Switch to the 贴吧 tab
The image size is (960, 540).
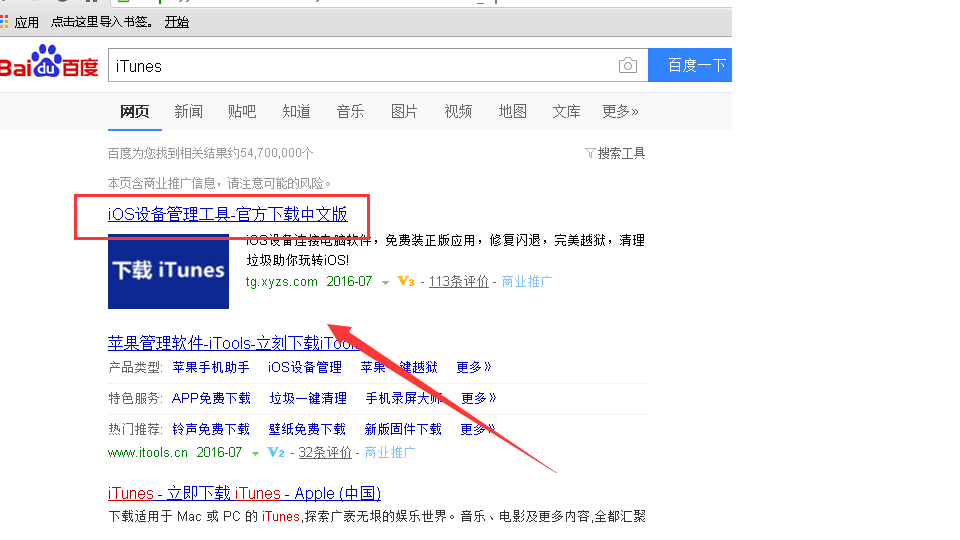pos(242,111)
